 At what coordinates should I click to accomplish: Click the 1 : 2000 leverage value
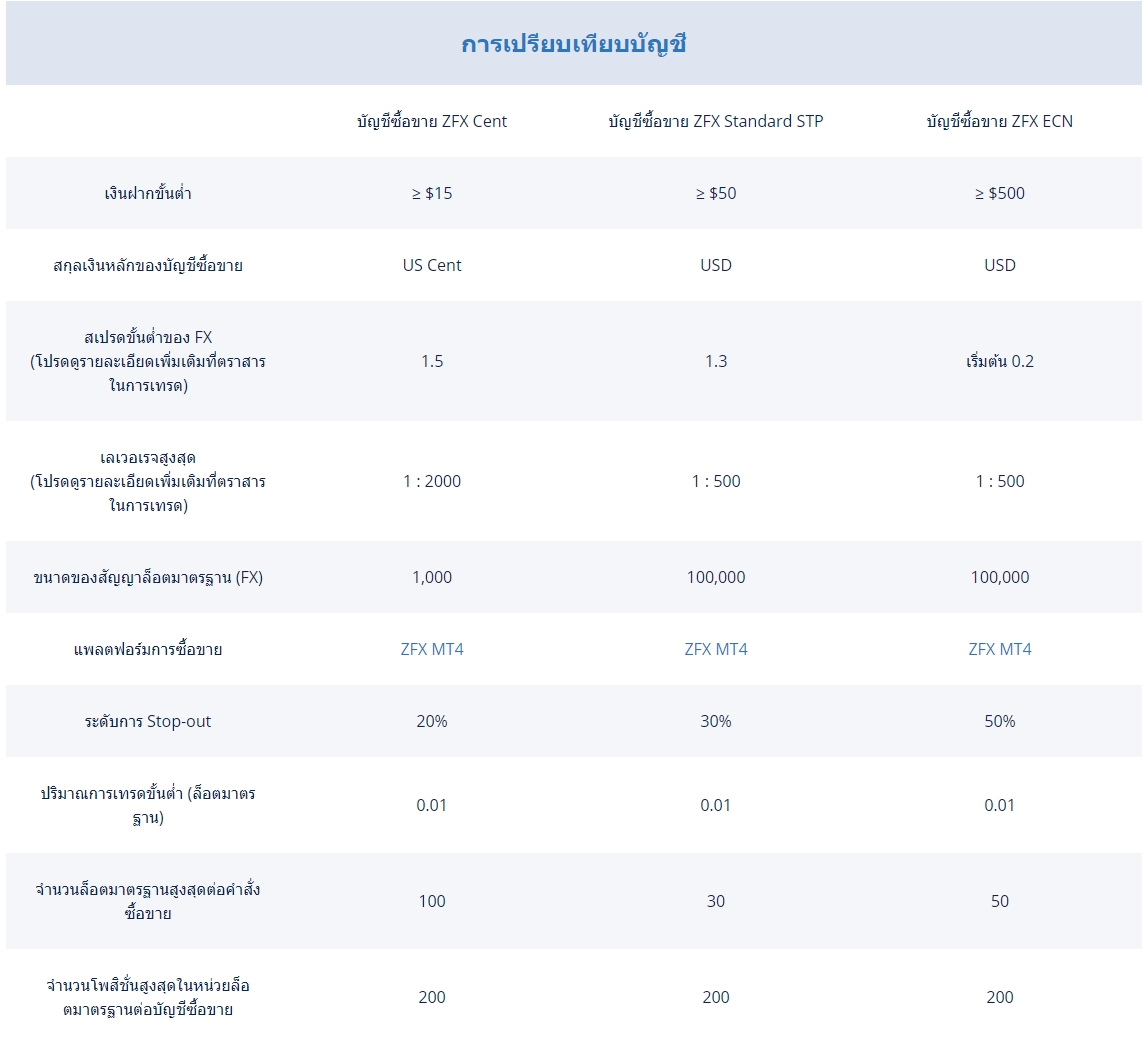432,482
